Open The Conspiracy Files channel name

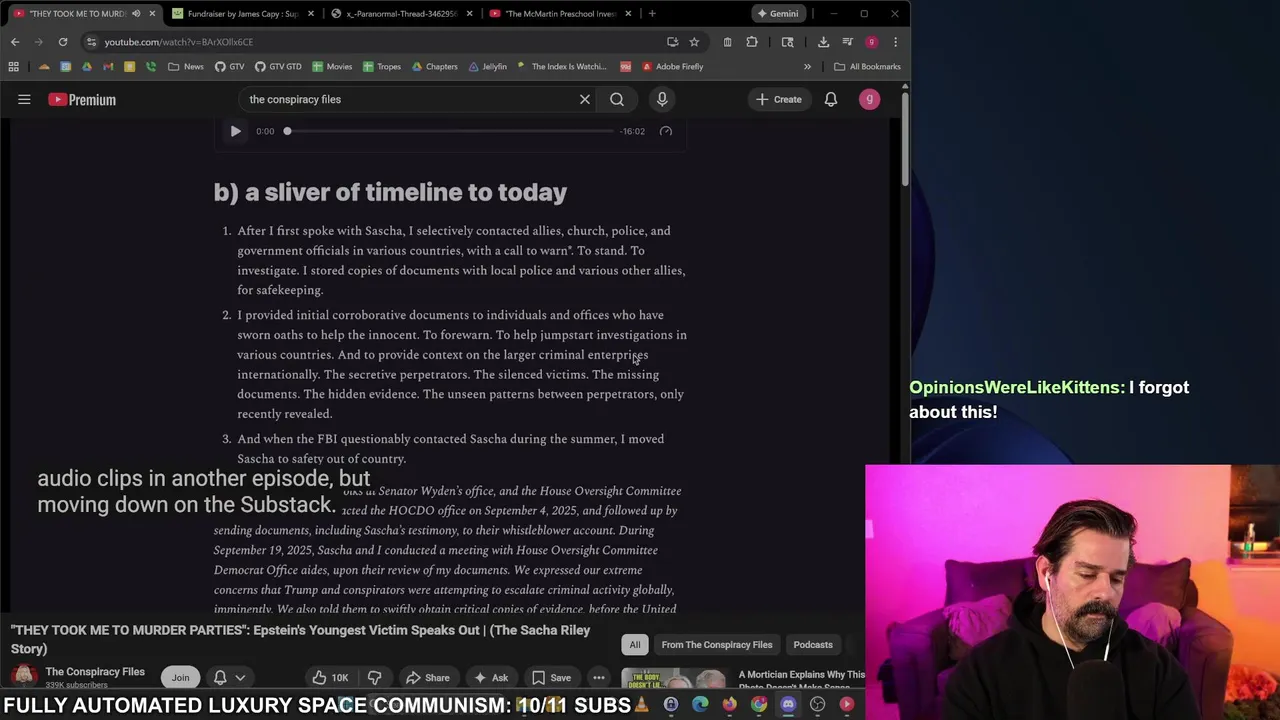(x=95, y=672)
